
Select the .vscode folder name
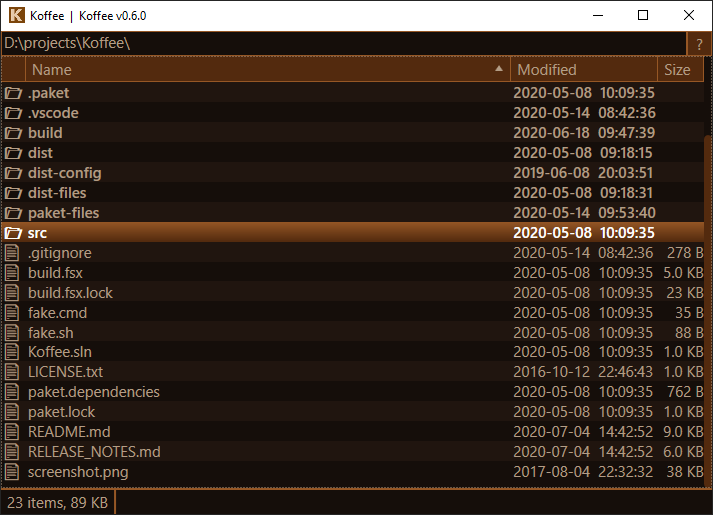[53, 113]
